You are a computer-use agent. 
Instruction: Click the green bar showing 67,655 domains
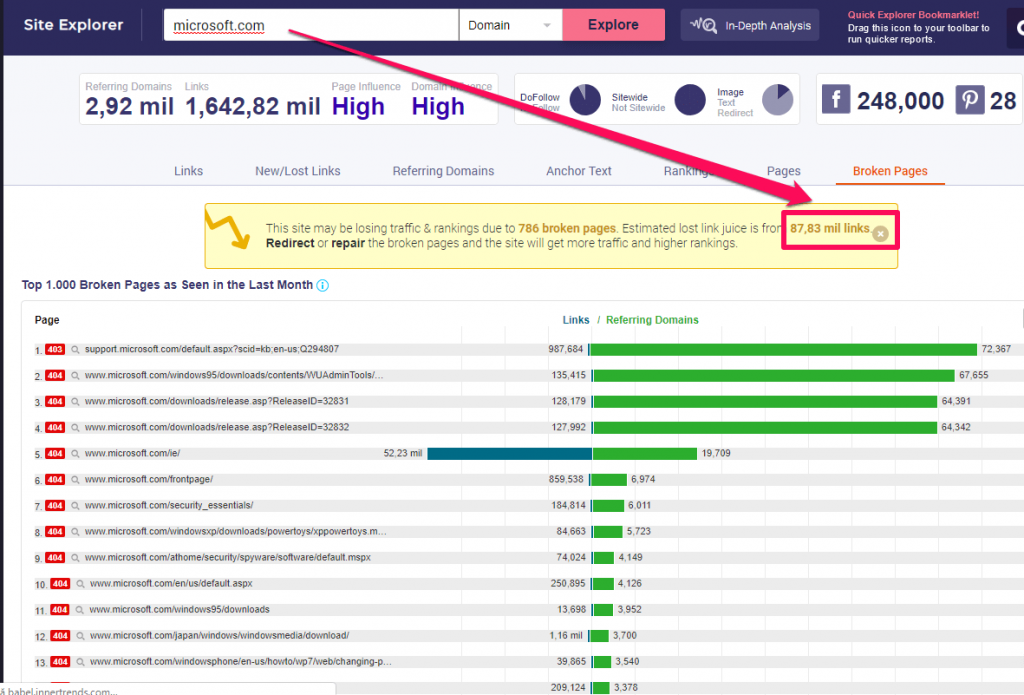point(774,376)
